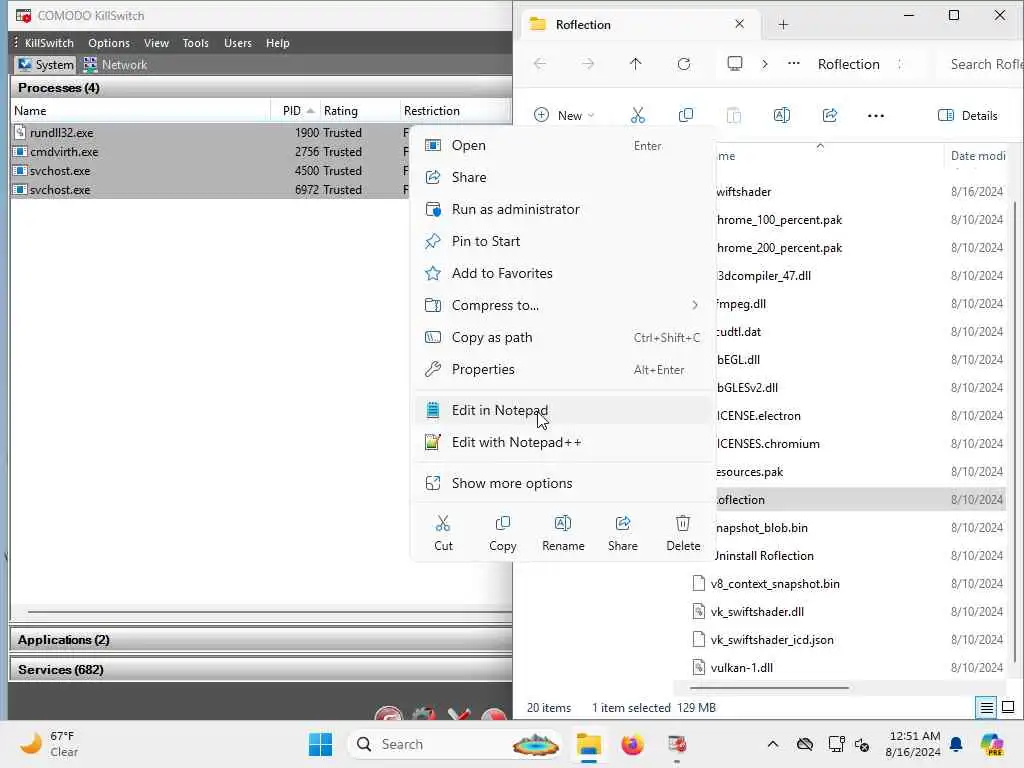This screenshot has width=1024, height=768.
Task: Open COMODO KillSwitch taskbar icon
Action: coord(677,744)
